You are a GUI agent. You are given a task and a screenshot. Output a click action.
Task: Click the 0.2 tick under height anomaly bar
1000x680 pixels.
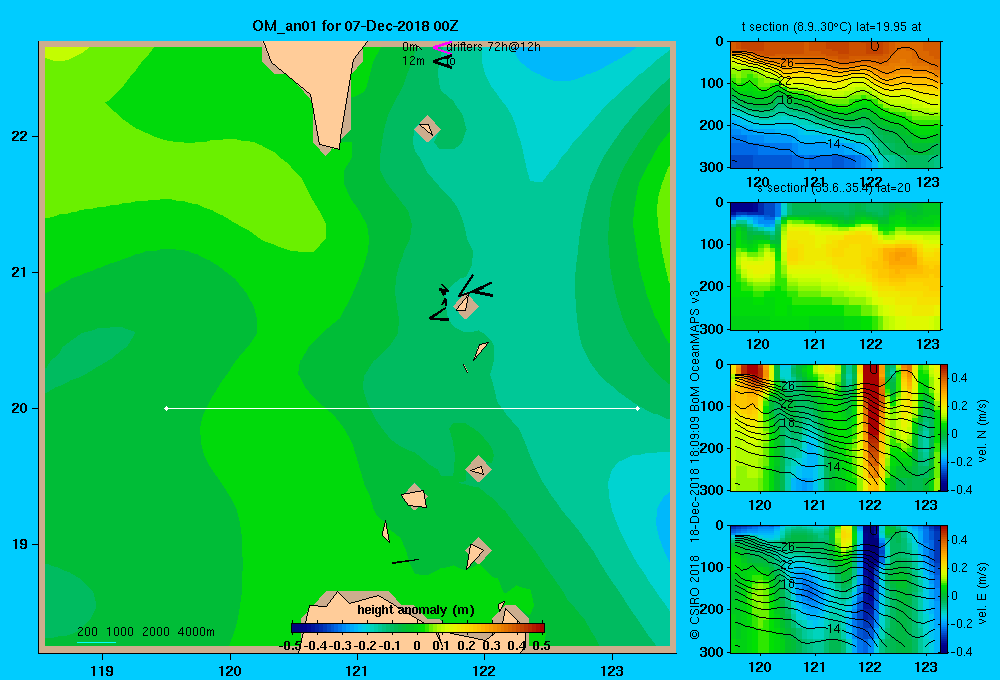466,646
